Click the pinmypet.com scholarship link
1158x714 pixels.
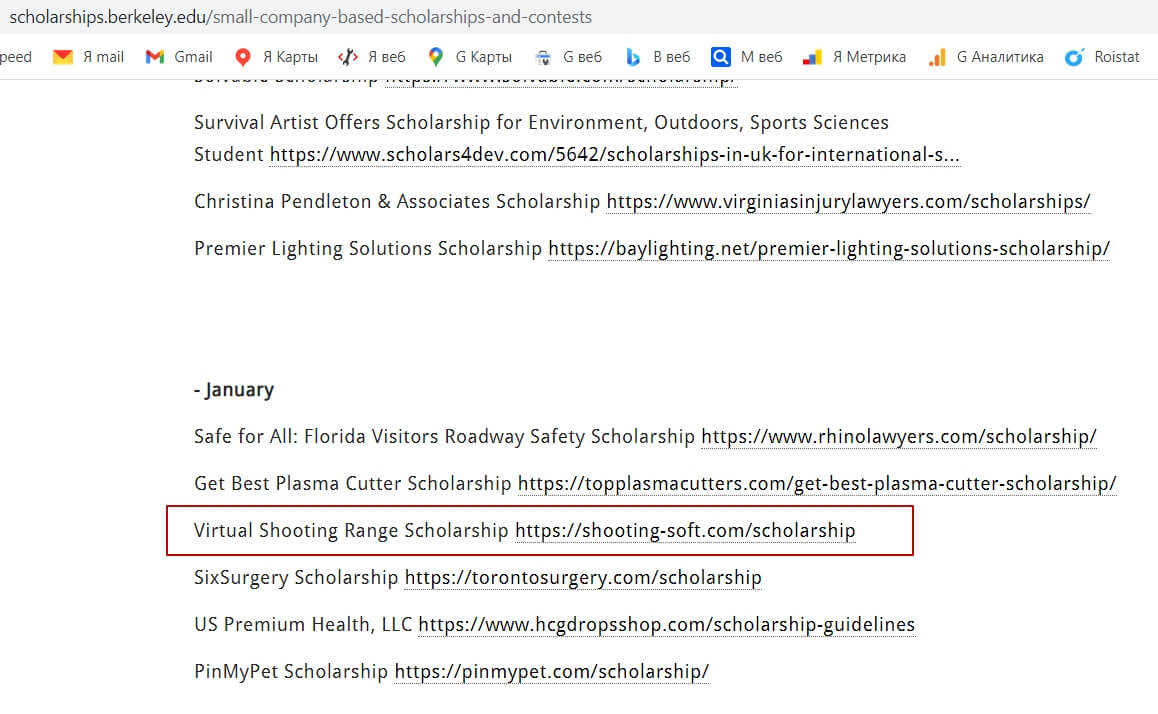click(551, 672)
